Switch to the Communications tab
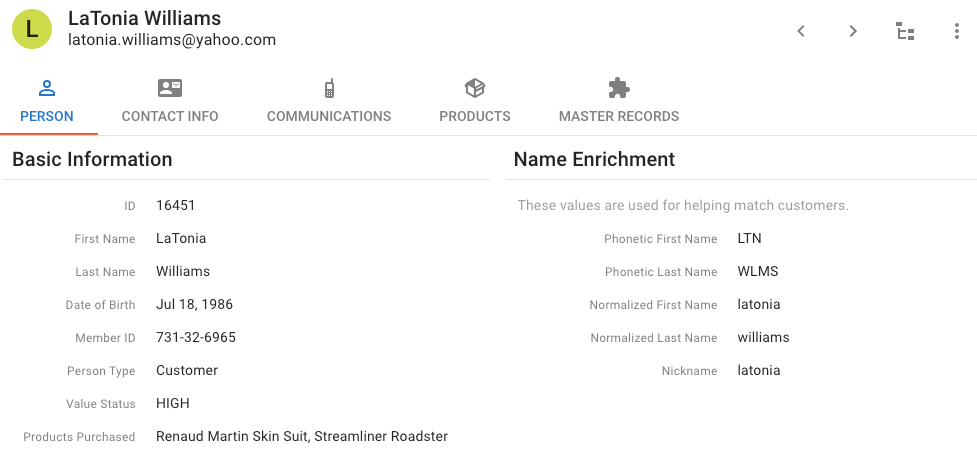This screenshot has width=977, height=454. pos(329,116)
